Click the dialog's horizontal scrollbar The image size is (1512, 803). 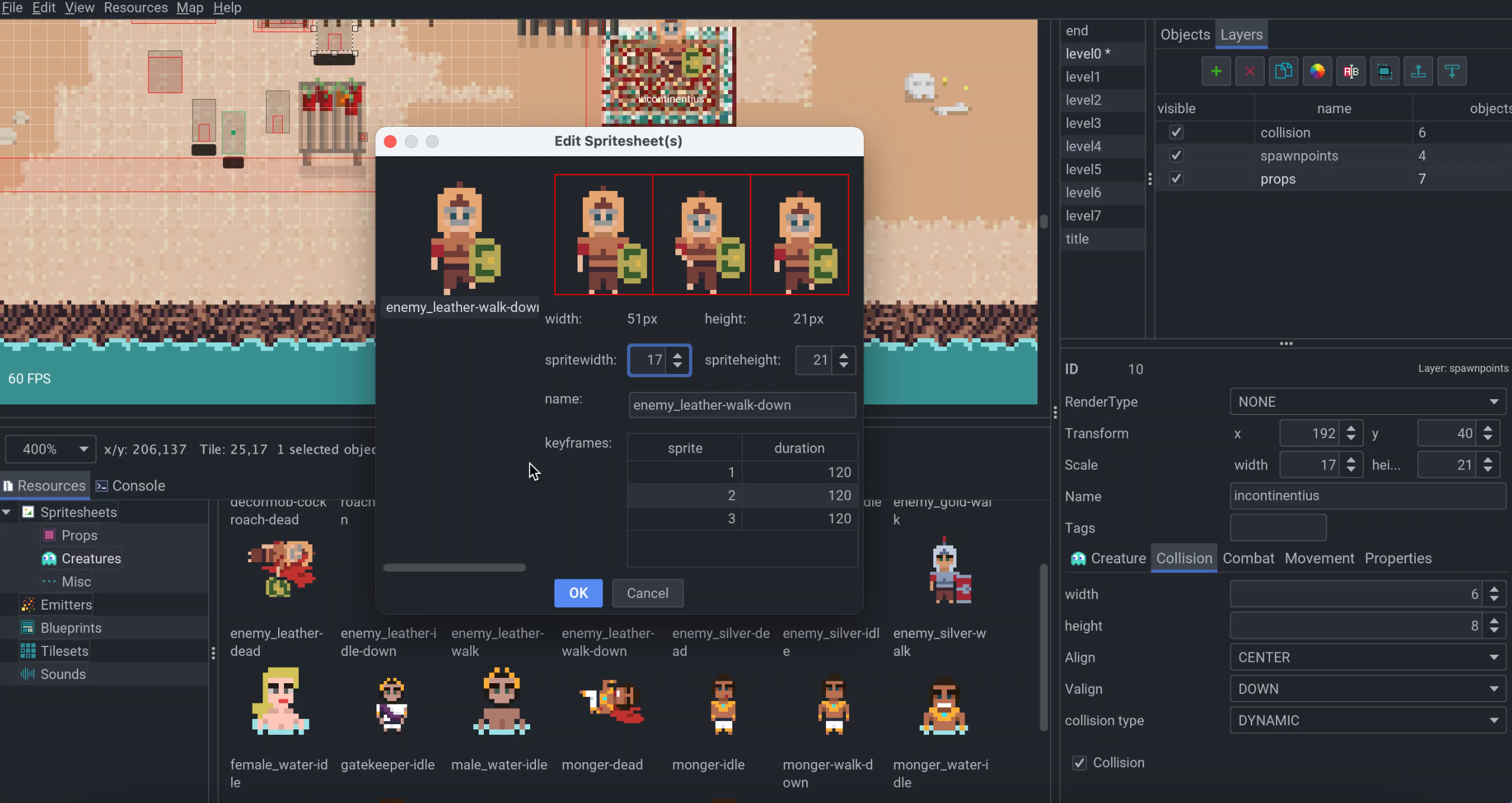pos(454,568)
